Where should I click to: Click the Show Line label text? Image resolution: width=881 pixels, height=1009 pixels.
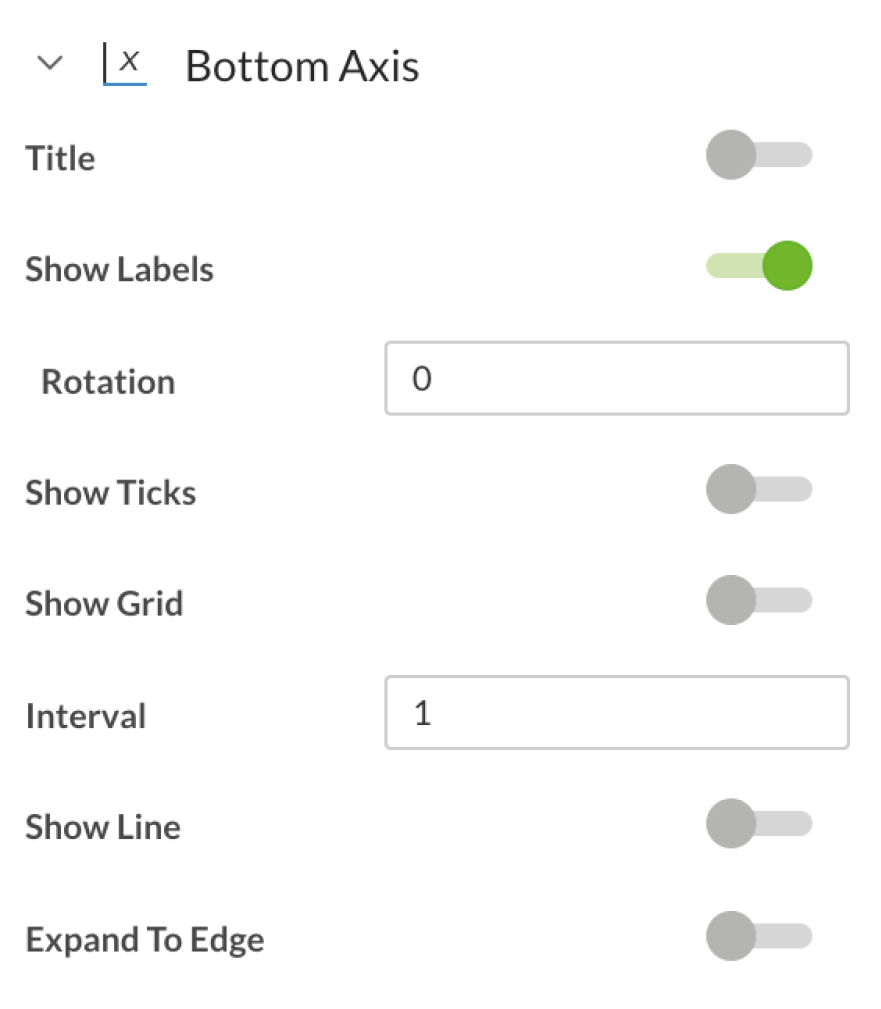pyautogui.click(x=103, y=827)
